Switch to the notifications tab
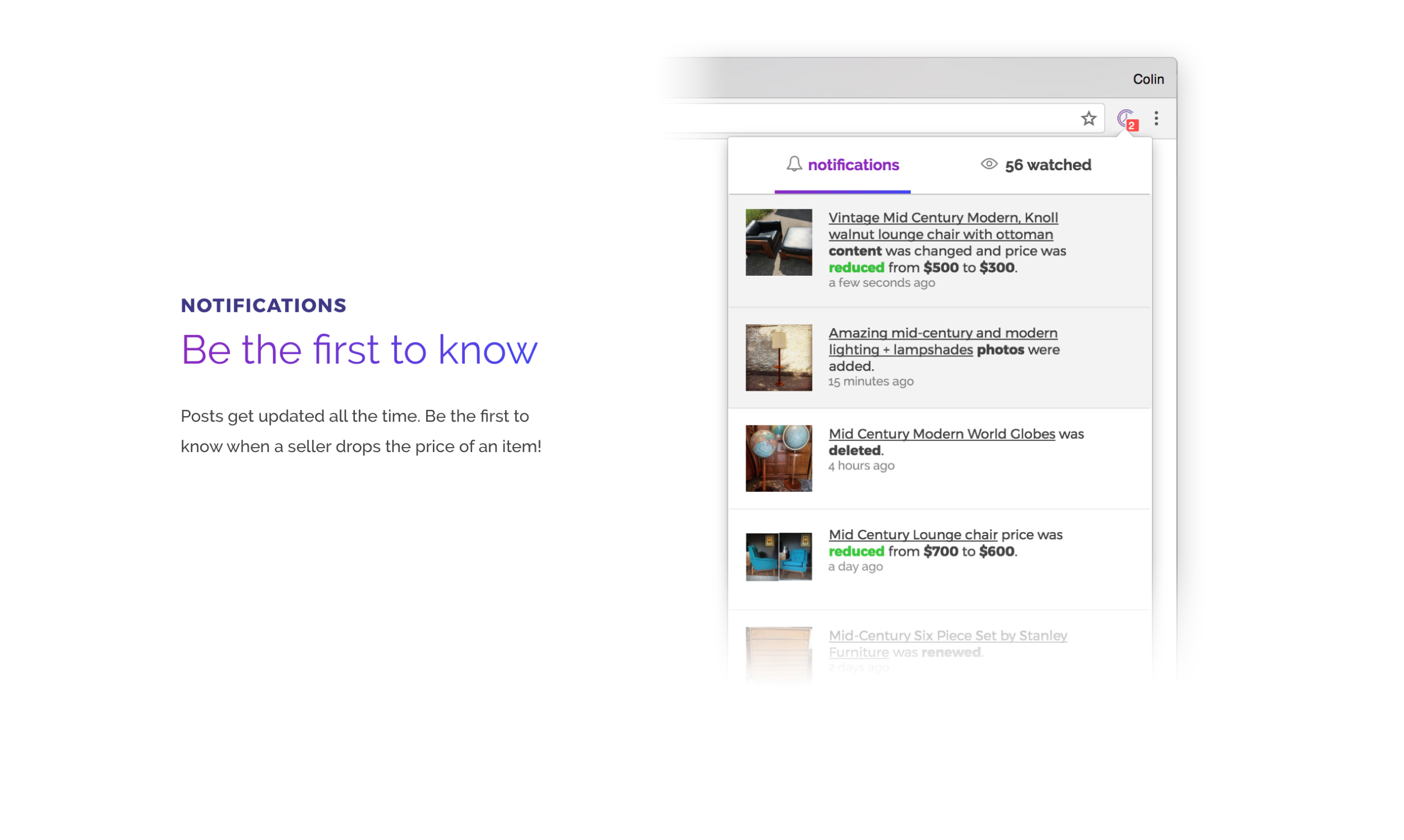The image size is (1404, 840). pos(852,165)
